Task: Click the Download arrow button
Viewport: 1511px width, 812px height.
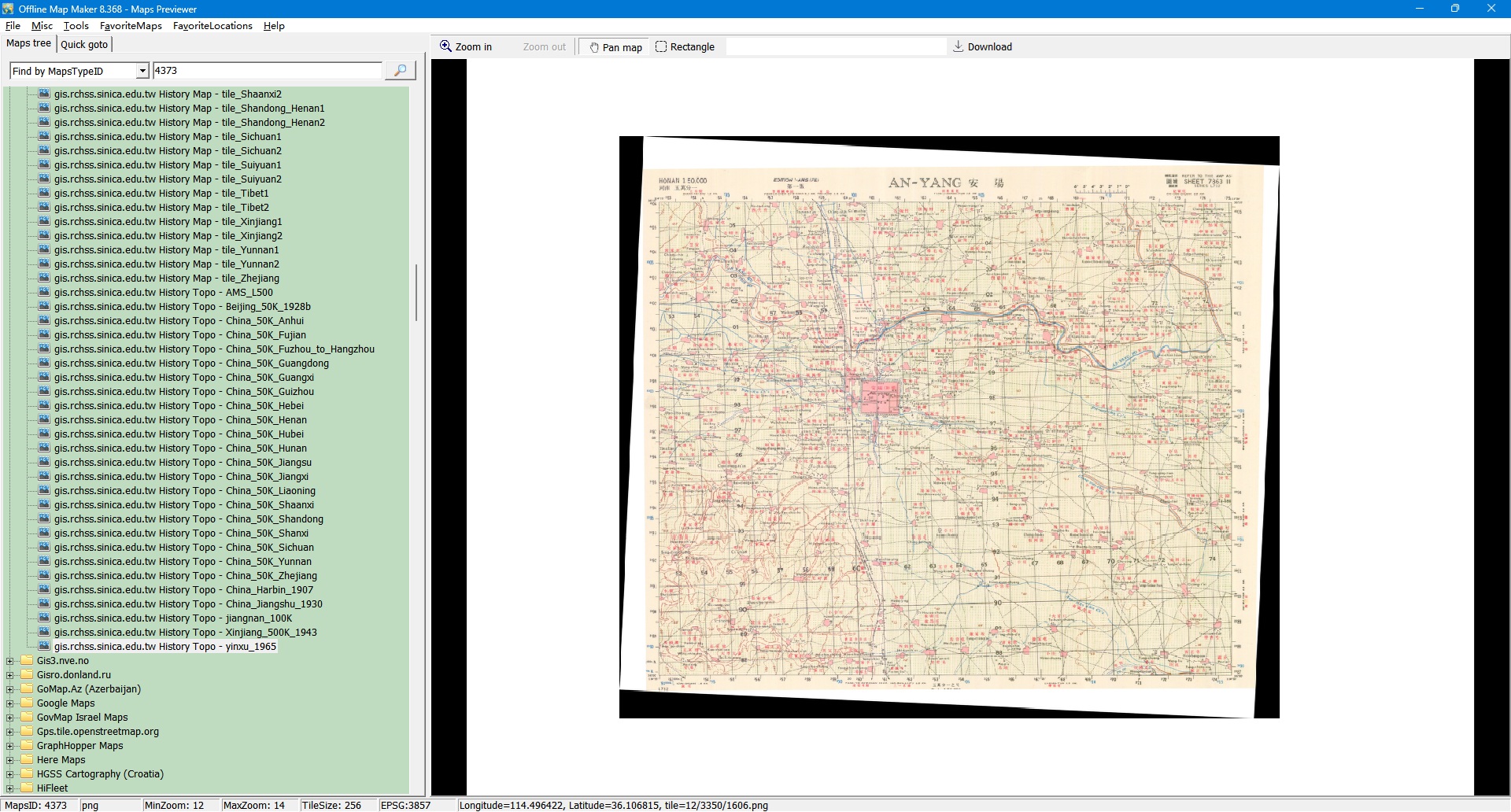Action: (x=982, y=47)
